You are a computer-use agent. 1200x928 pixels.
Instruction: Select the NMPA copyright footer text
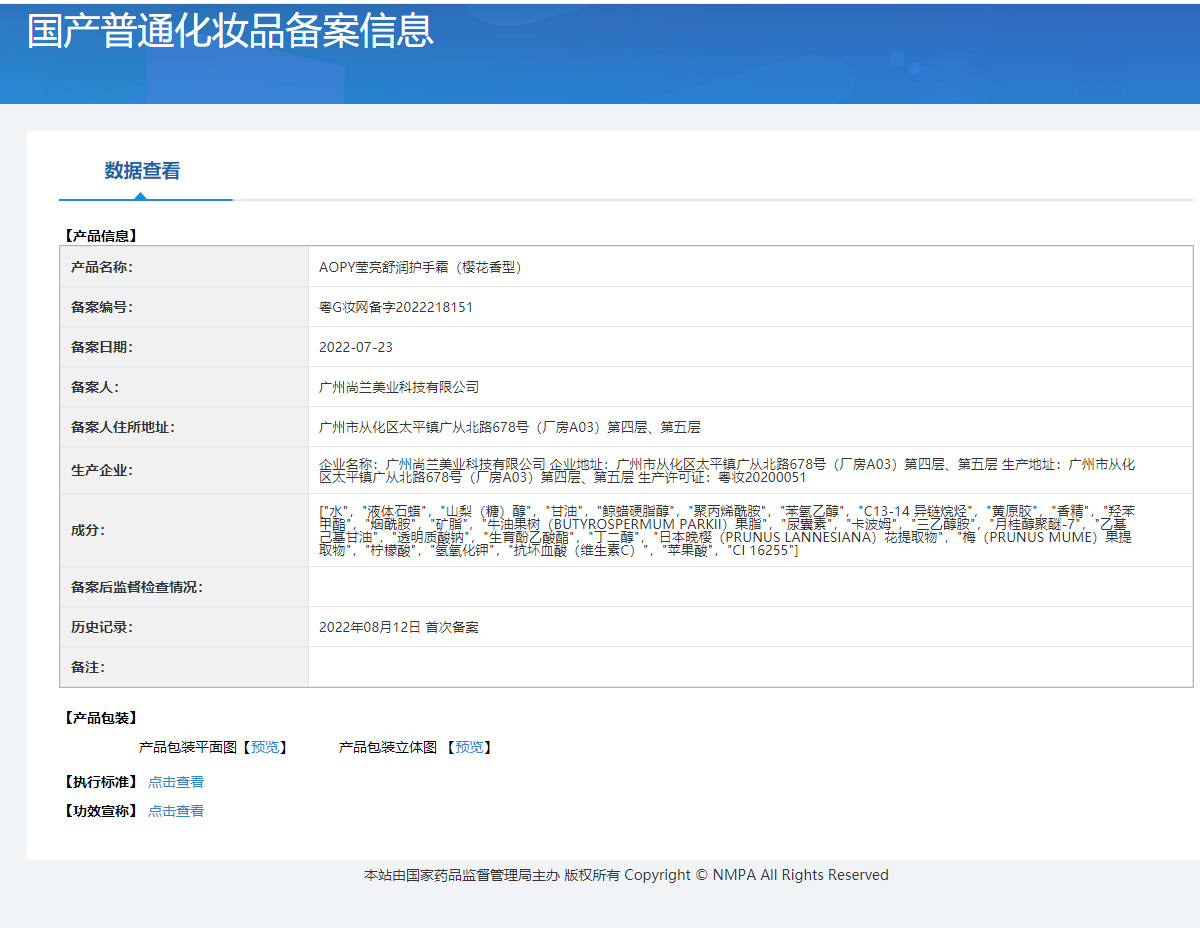626,875
